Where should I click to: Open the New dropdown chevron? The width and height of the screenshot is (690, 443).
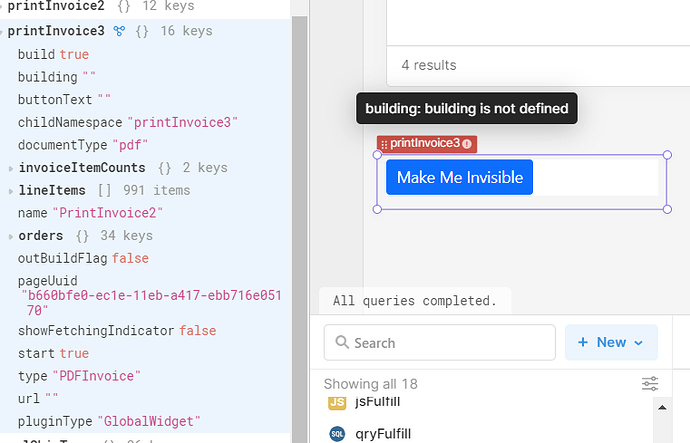click(639, 343)
